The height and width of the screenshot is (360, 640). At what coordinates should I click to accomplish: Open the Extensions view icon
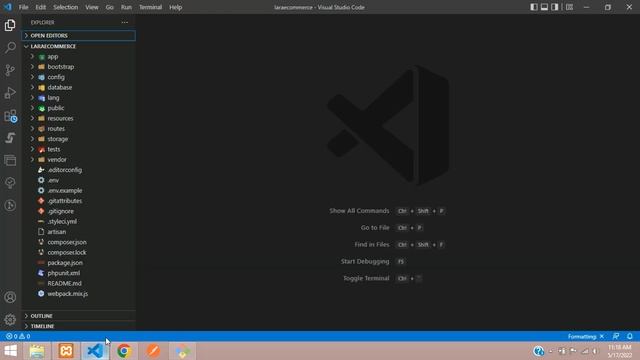(x=10, y=116)
